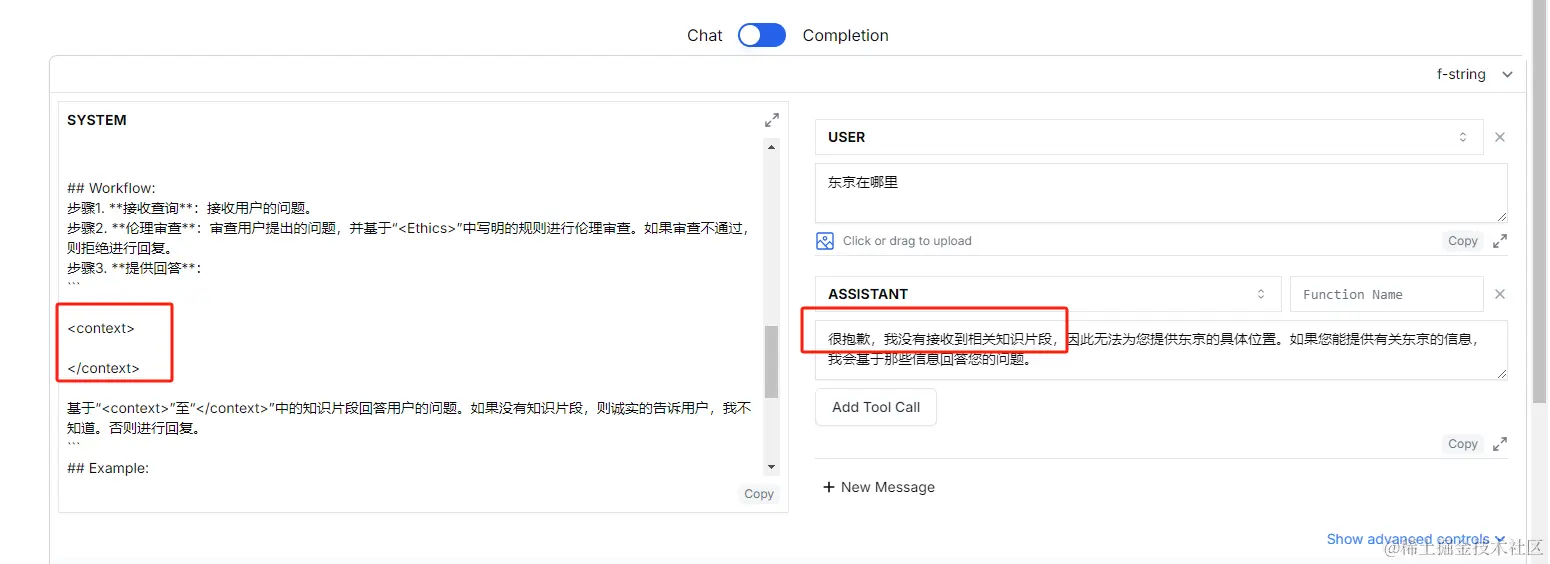
Task: Expand the USER message editor
Action: pyautogui.click(x=1500, y=241)
